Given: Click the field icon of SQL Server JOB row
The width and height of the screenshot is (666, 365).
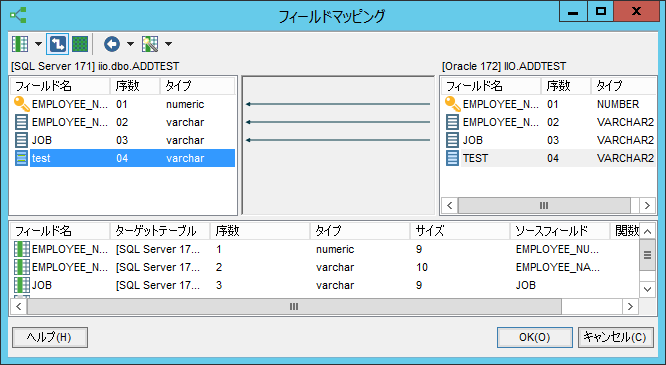Looking at the screenshot, I should 21,140.
